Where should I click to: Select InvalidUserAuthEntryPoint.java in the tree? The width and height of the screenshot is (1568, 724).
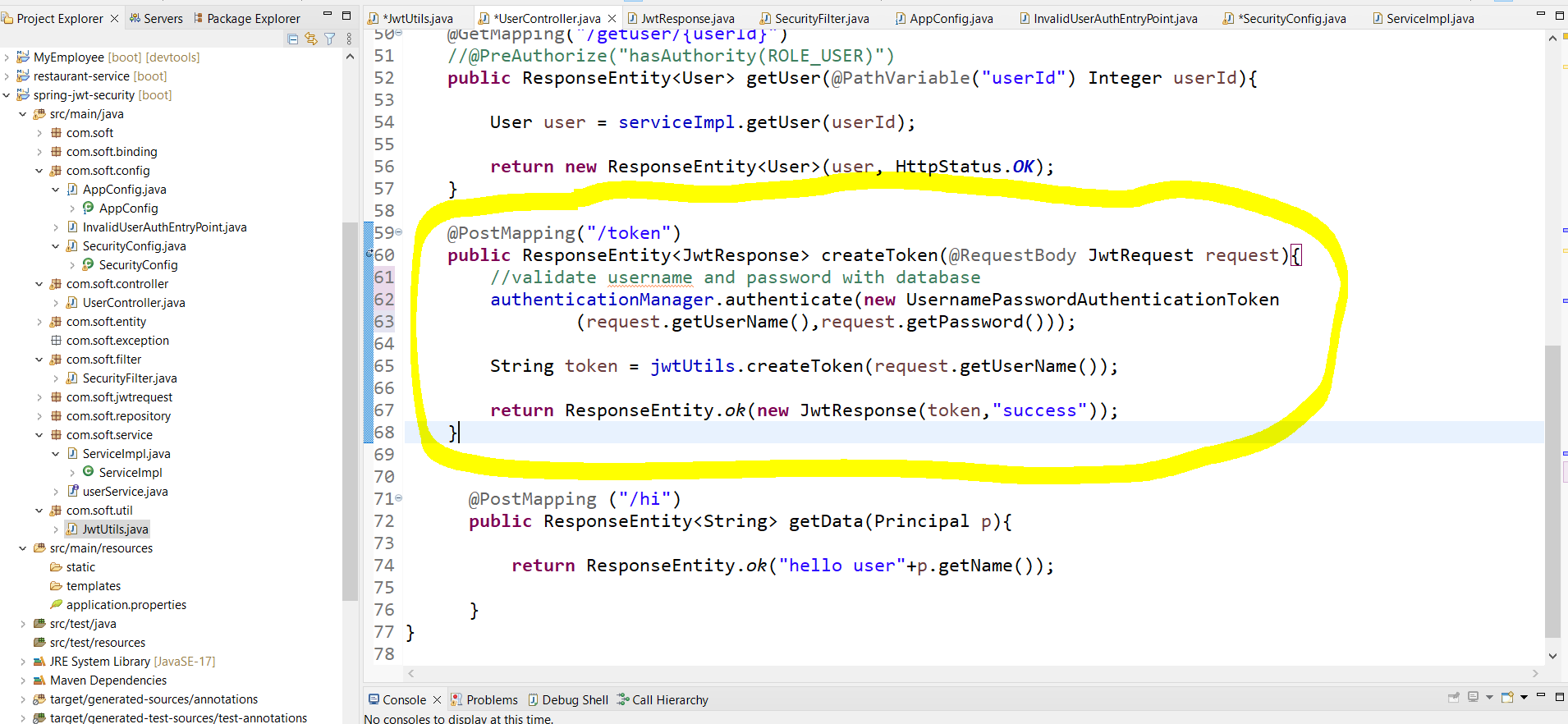pos(164,227)
